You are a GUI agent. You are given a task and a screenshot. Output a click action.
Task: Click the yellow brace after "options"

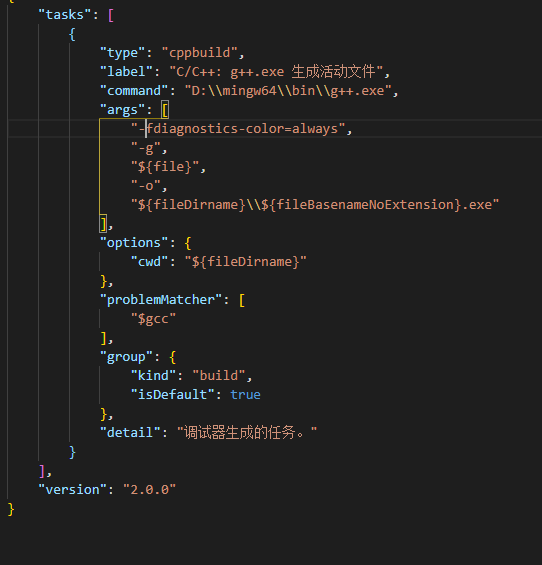tap(188, 243)
